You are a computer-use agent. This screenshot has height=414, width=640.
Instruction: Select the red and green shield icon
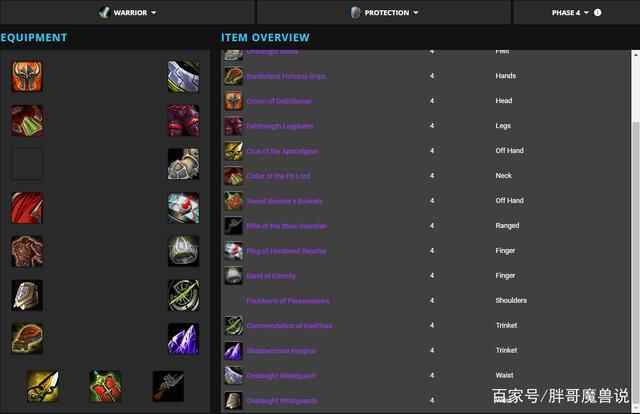pyautogui.click(x=105, y=386)
